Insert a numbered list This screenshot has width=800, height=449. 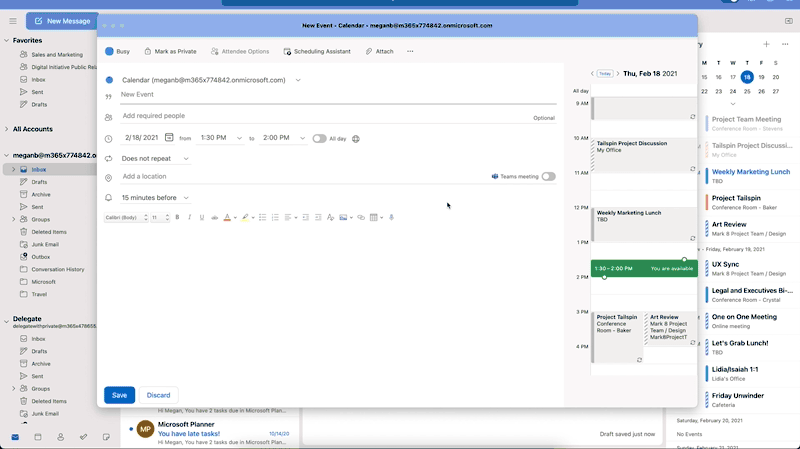[275, 217]
